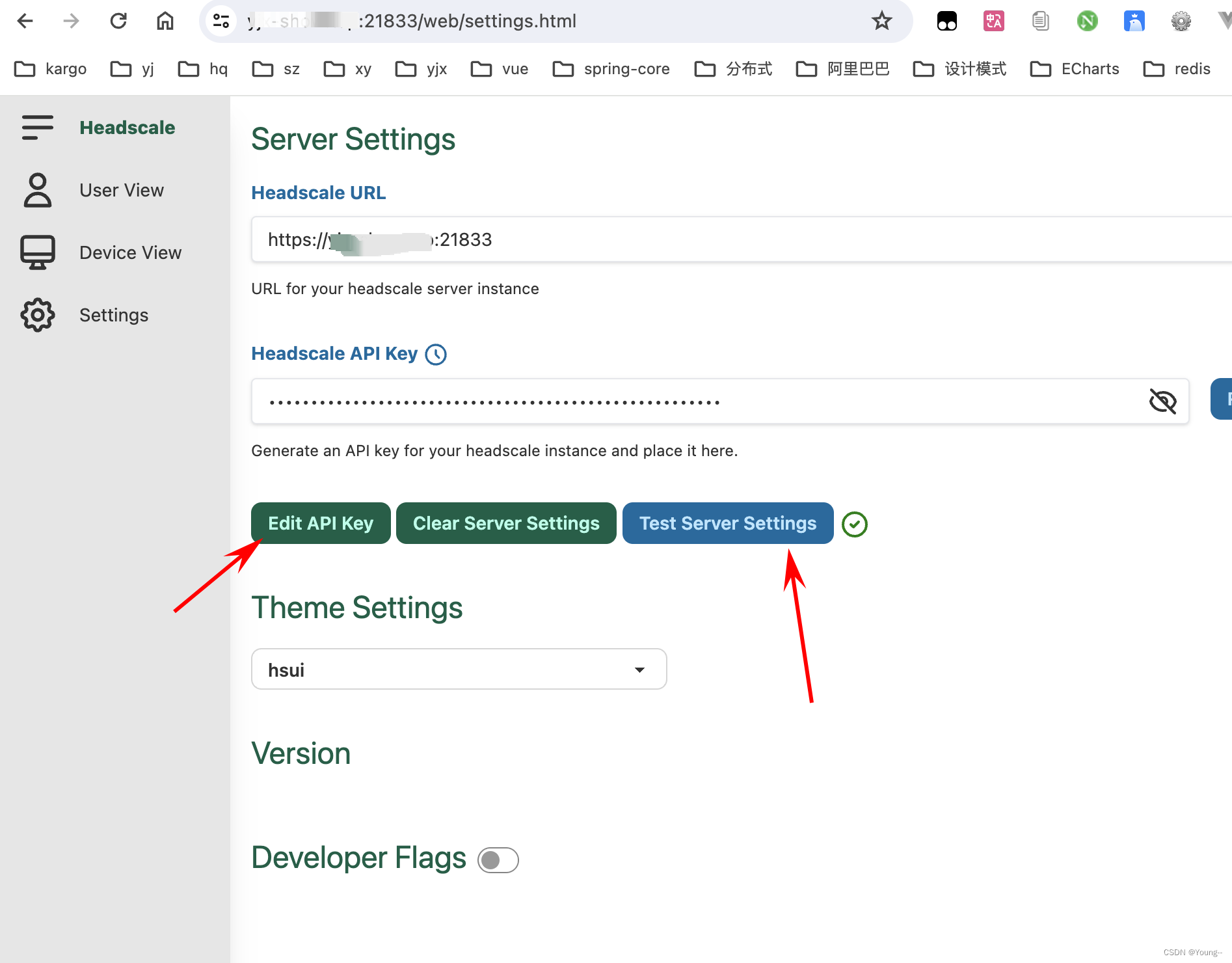
Task: Click the Developer Flags heading
Action: [359, 858]
